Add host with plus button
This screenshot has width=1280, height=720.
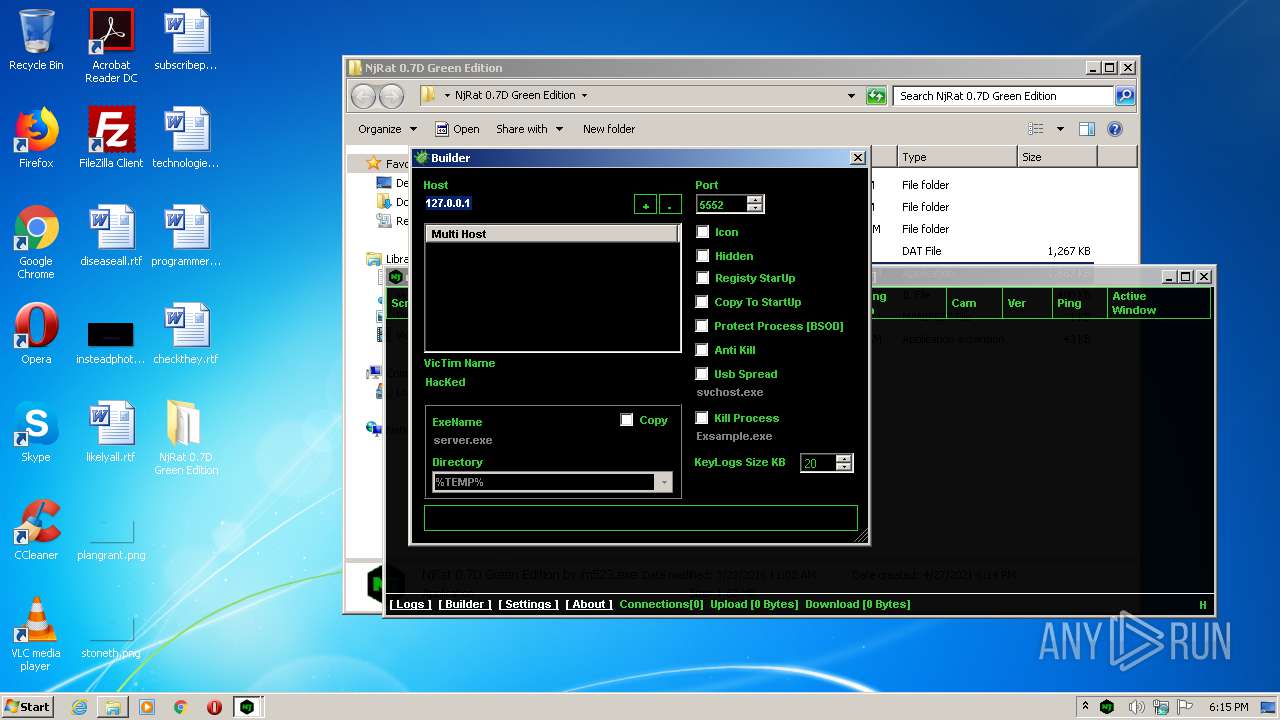tap(646, 205)
